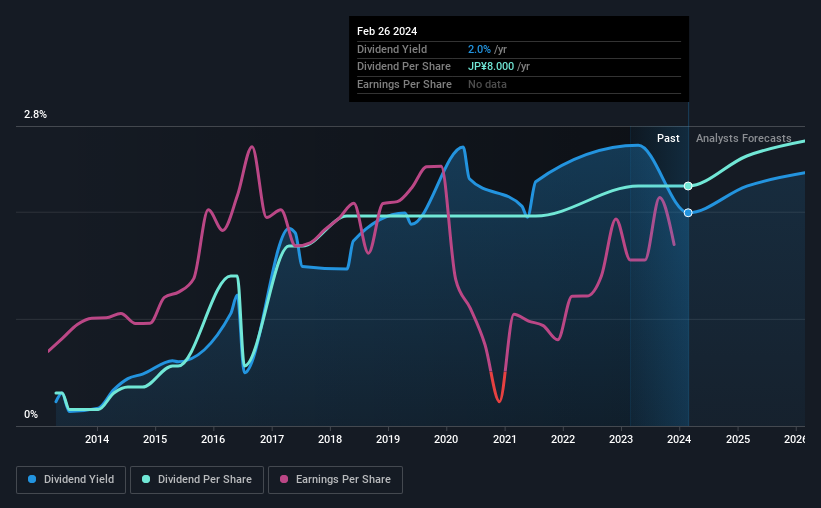Image resolution: width=821 pixels, height=508 pixels.
Task: Toggle the Earnings Per Share legend button
Action: [x=335, y=479]
